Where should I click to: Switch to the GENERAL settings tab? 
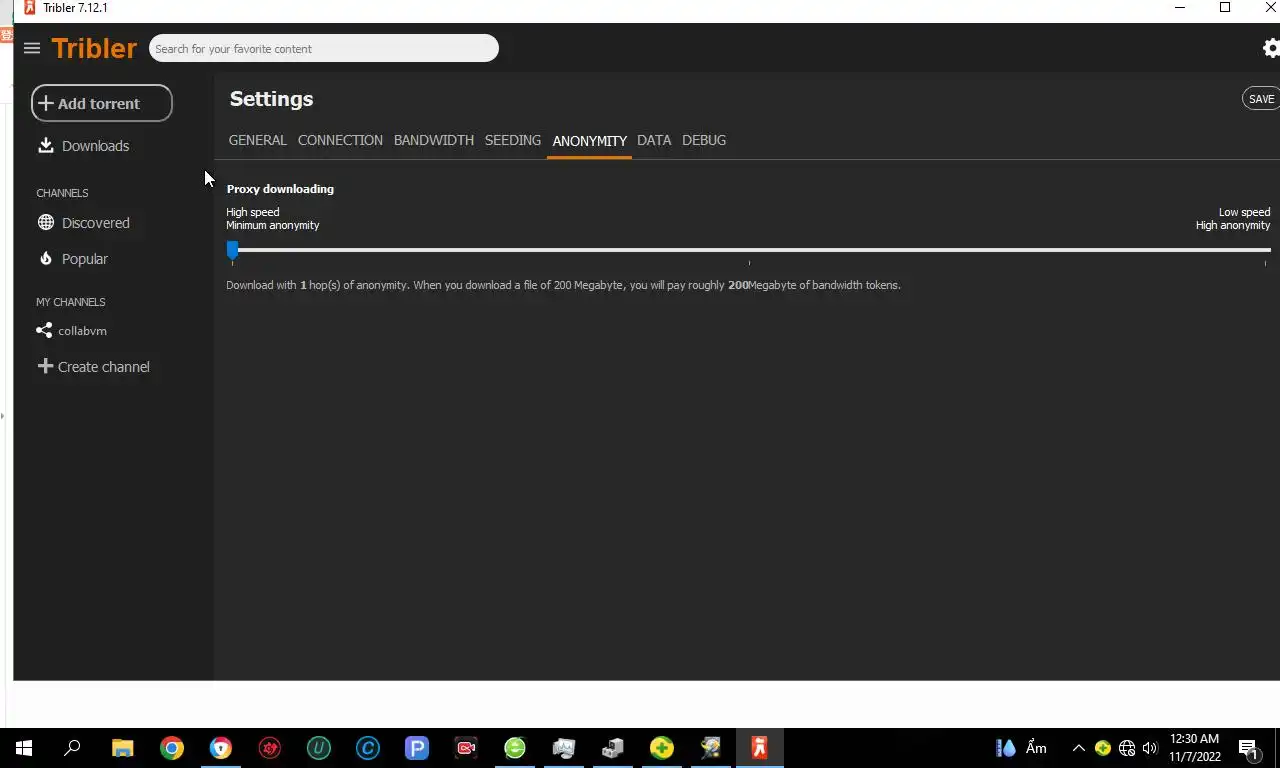[257, 140]
